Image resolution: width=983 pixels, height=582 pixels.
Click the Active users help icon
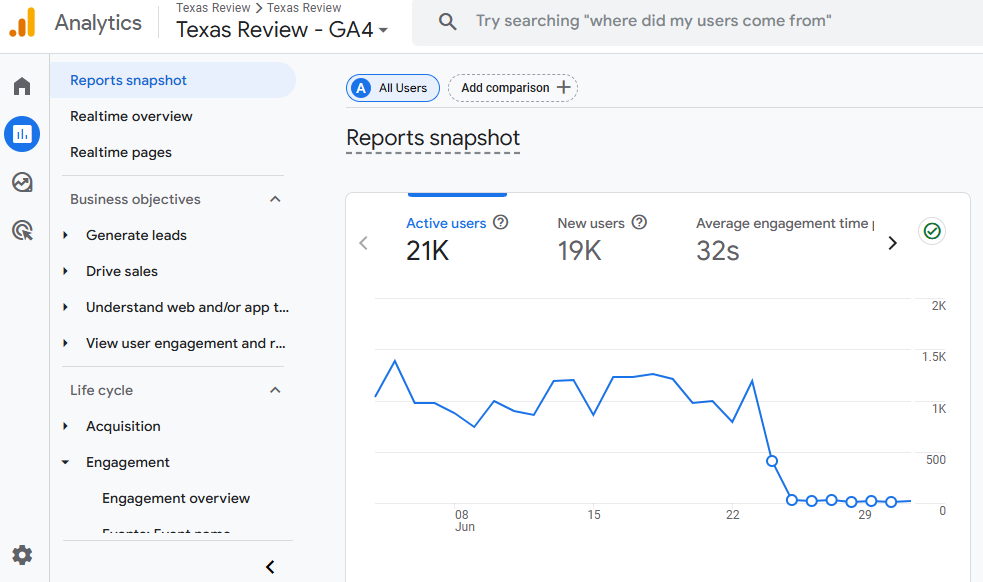pos(500,222)
